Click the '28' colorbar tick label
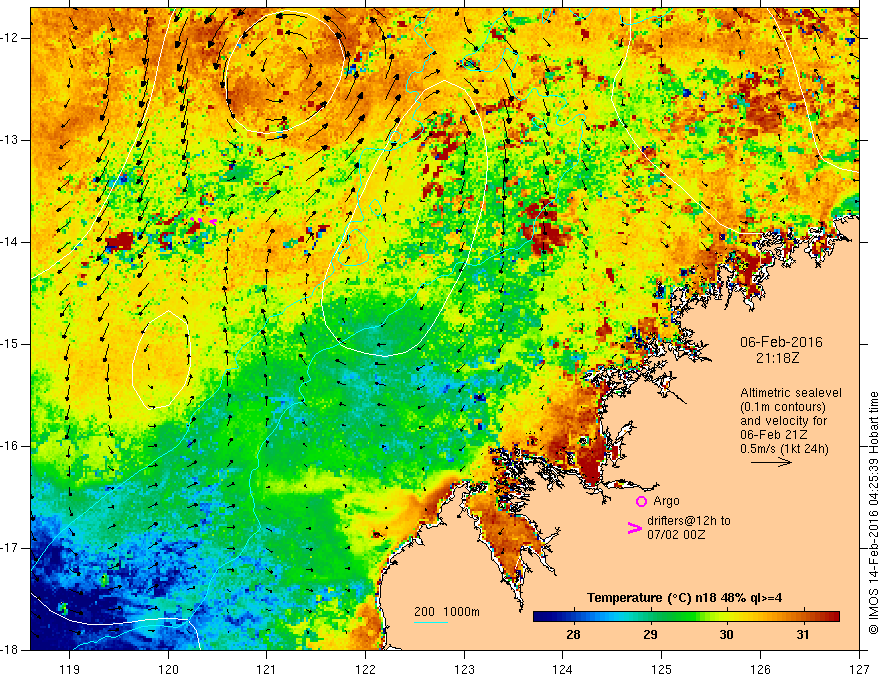 [573, 635]
